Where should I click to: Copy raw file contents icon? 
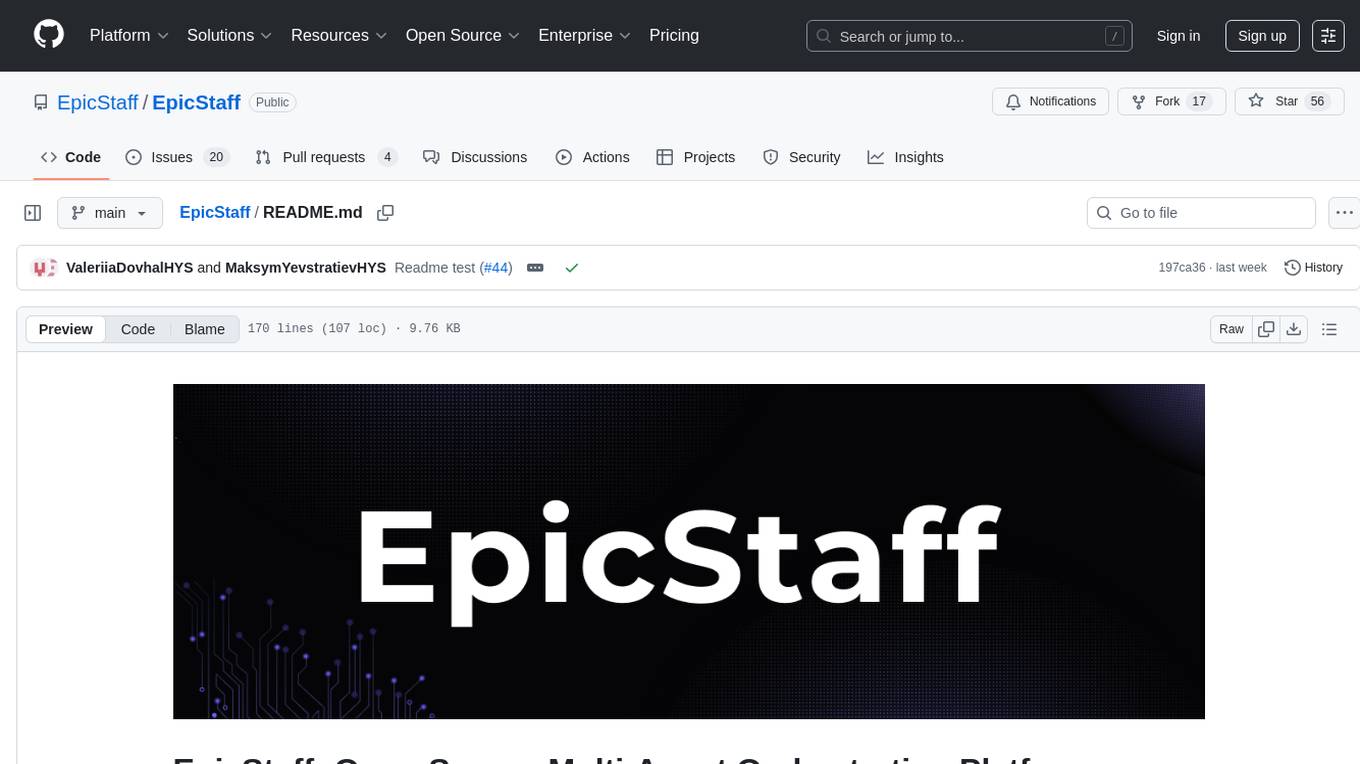pos(1266,329)
